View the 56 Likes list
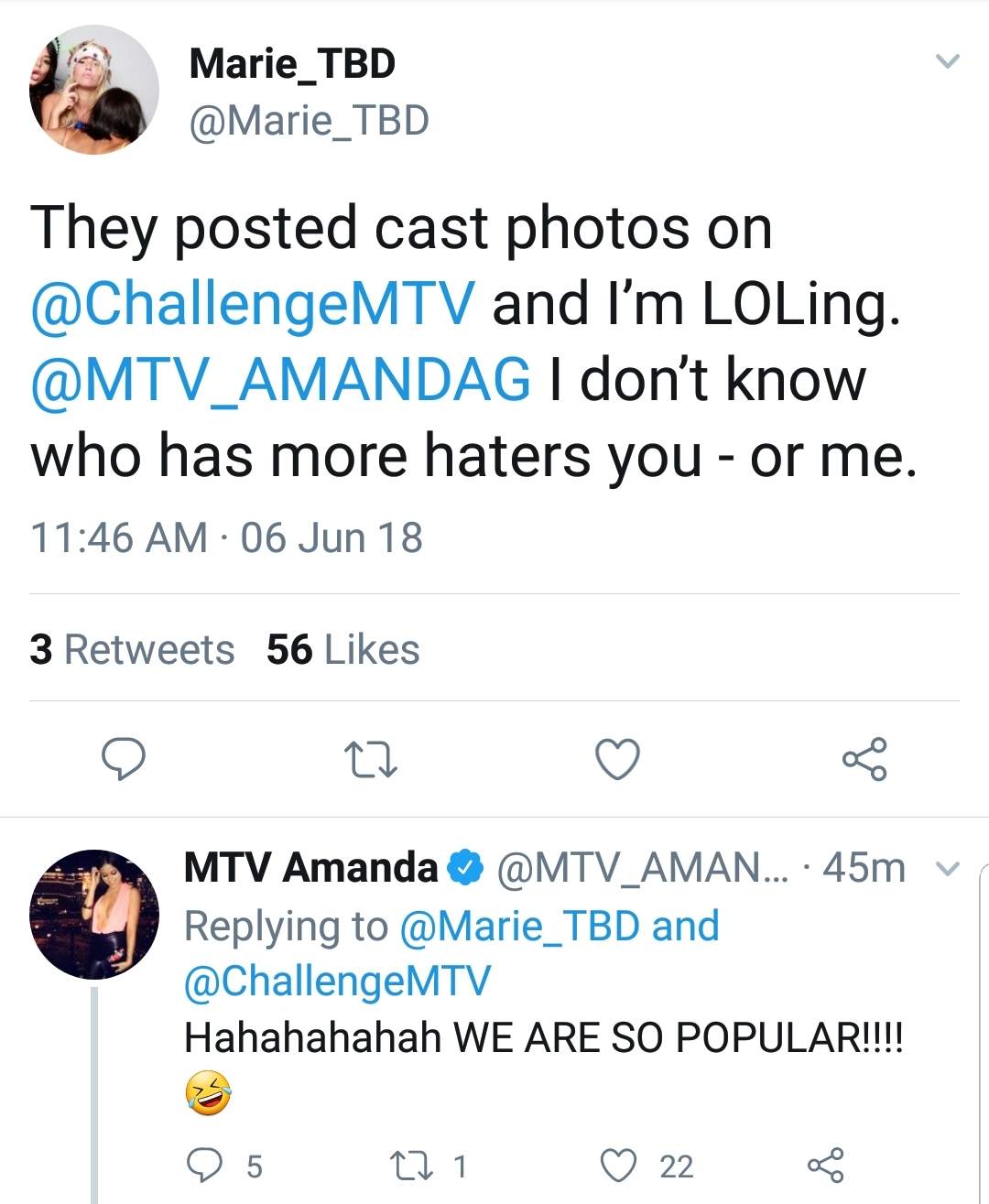Screen dimensions: 989x1204 (x=343, y=649)
